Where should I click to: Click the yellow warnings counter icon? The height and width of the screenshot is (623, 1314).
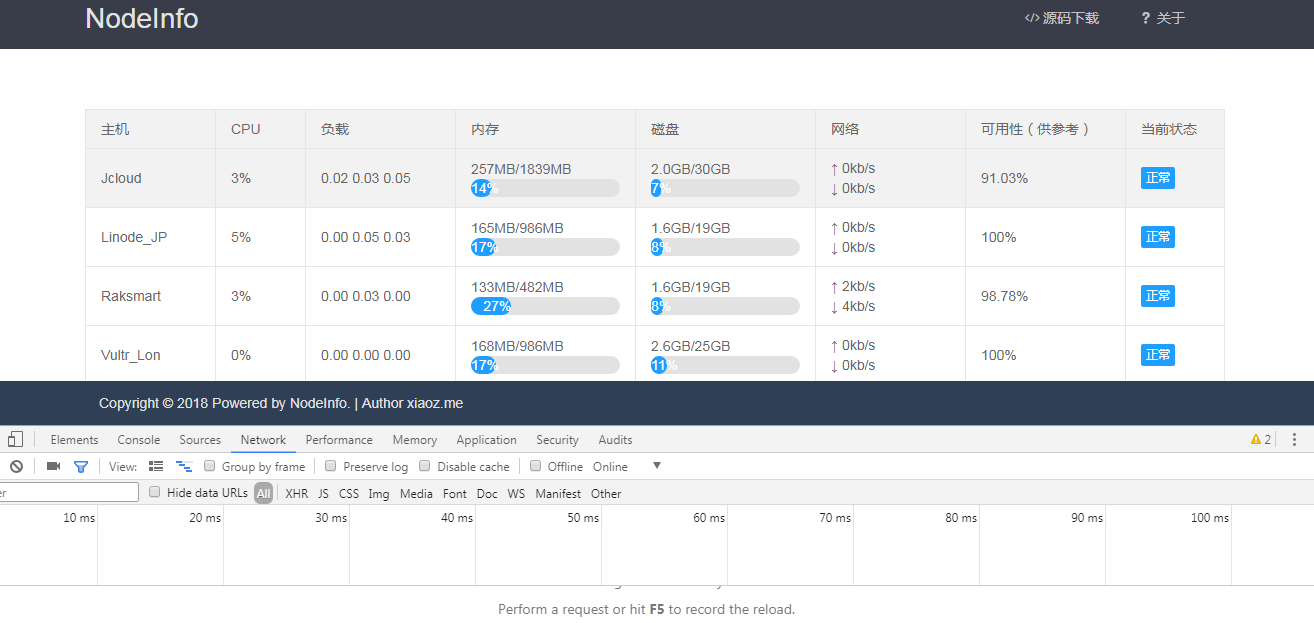point(1251,439)
